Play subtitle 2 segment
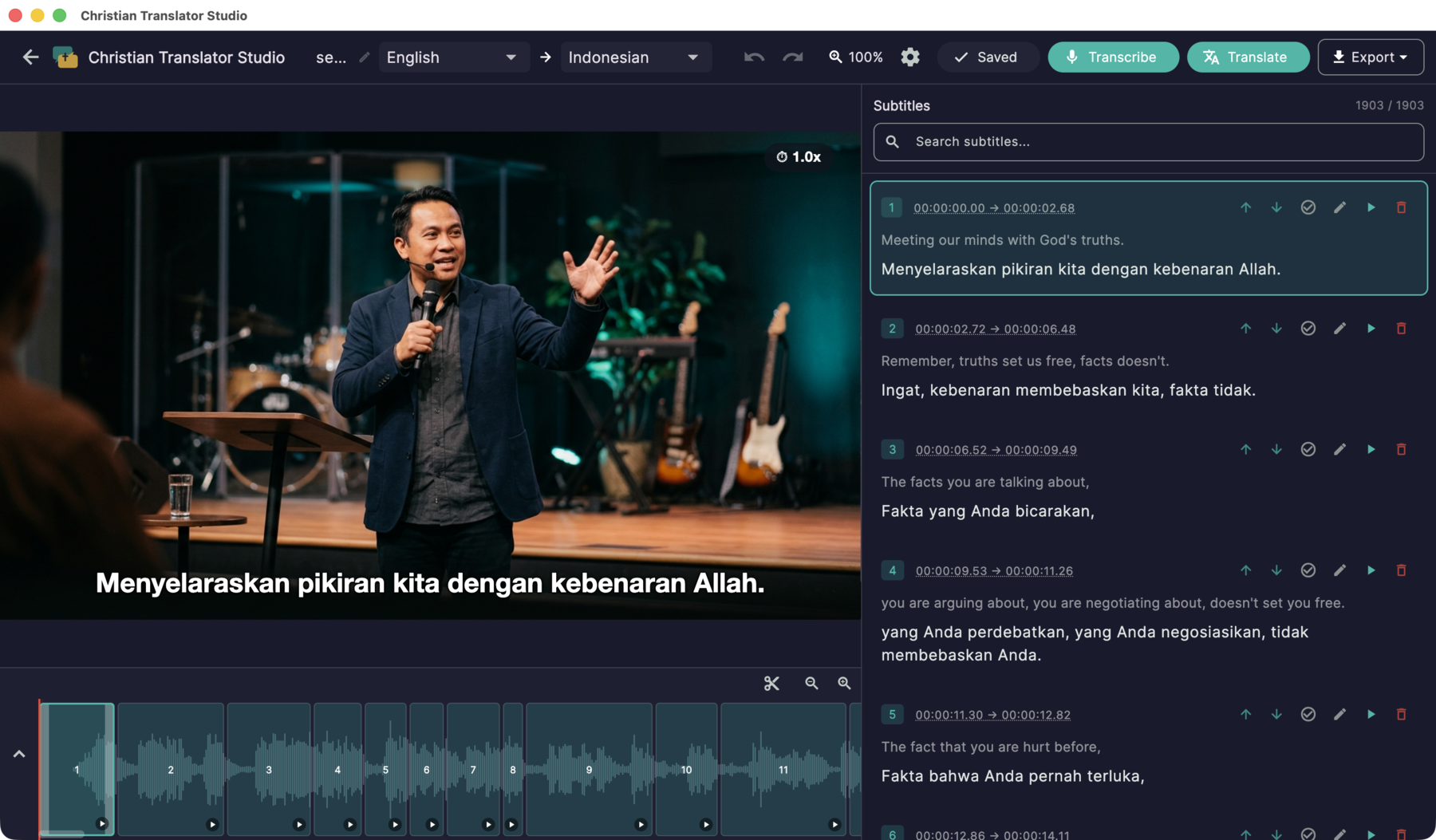1436x840 pixels. tap(1371, 329)
